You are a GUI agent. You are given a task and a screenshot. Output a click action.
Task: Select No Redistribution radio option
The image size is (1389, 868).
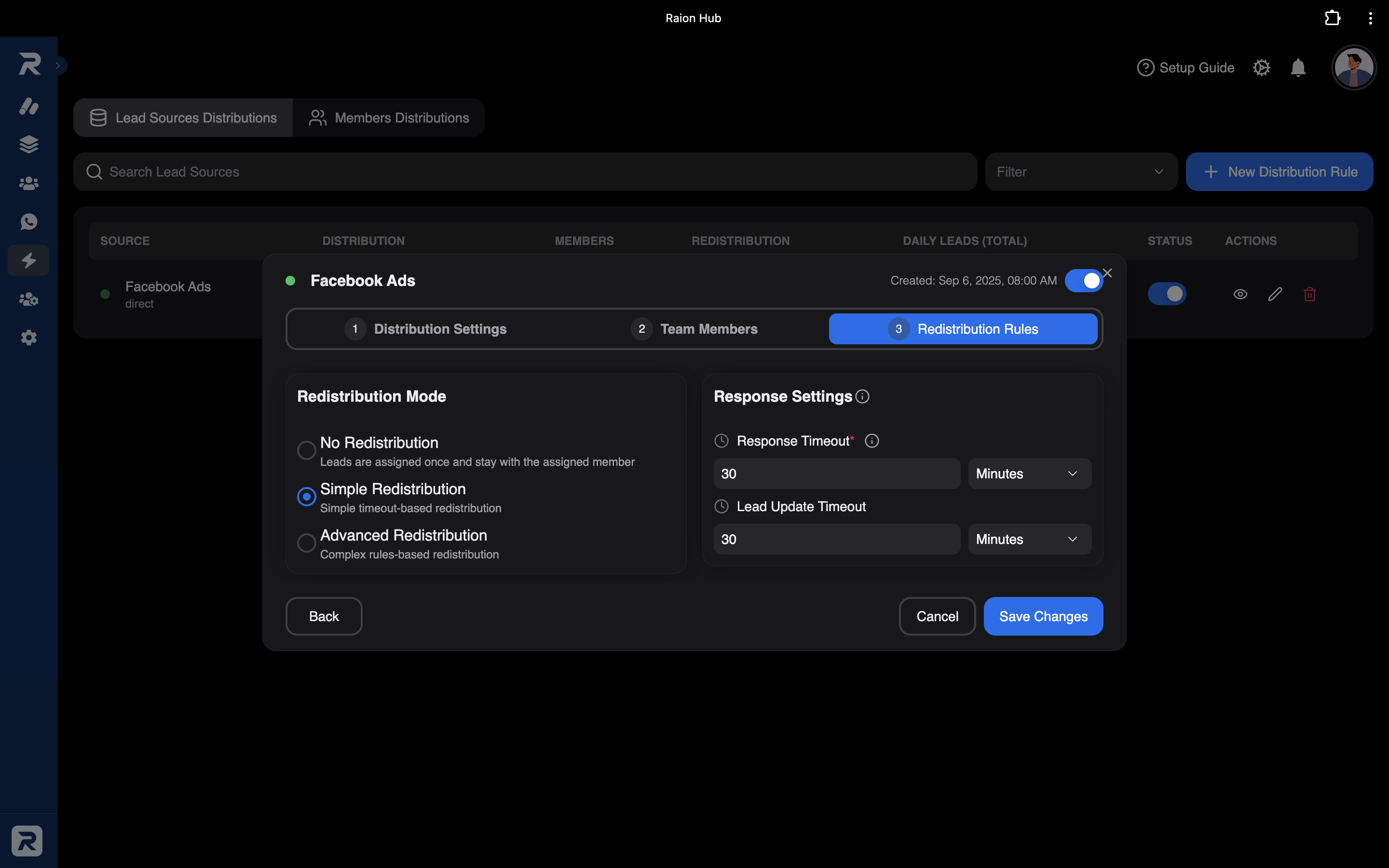307,450
